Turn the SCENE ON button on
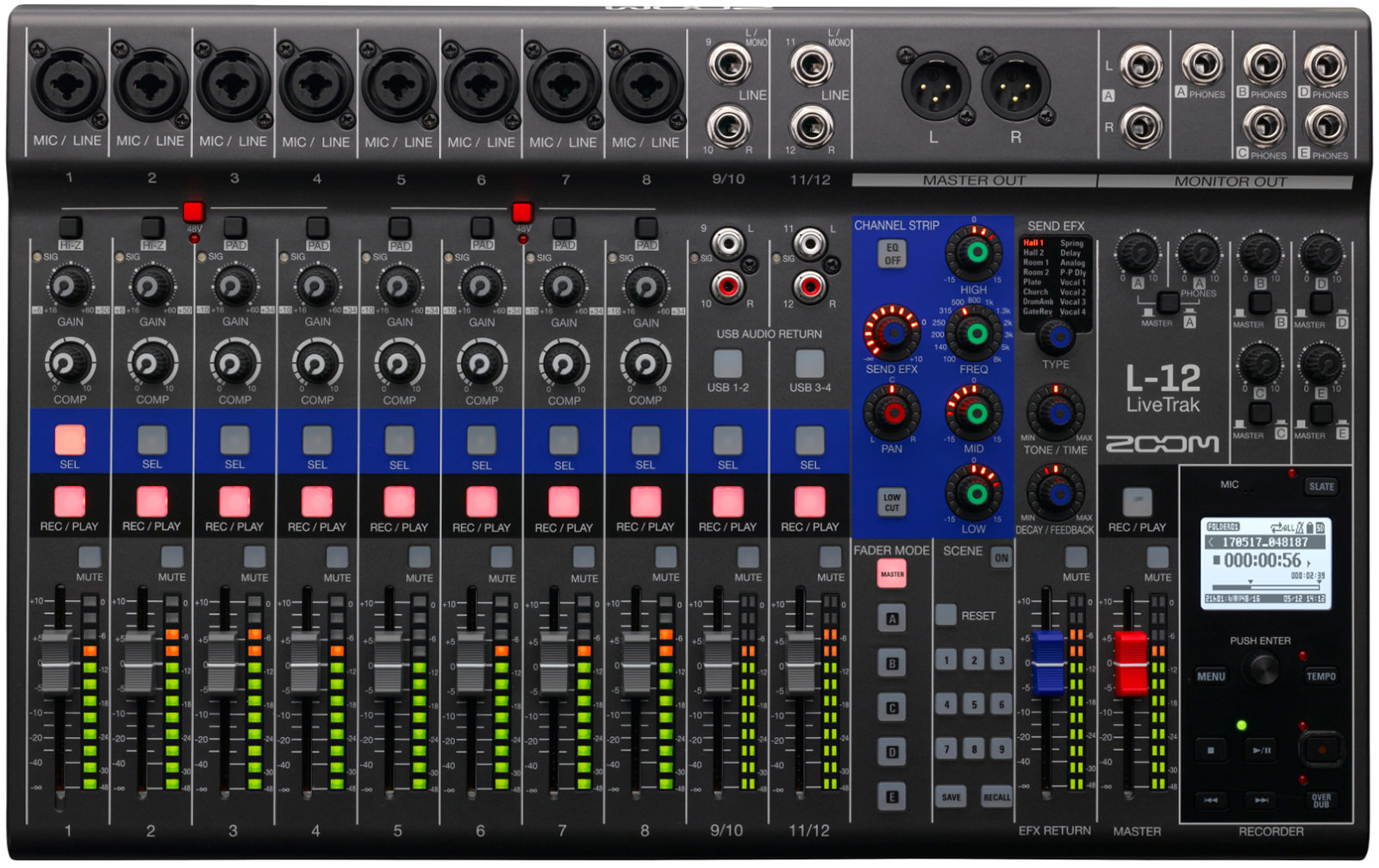The image size is (1379, 868). click(1001, 557)
